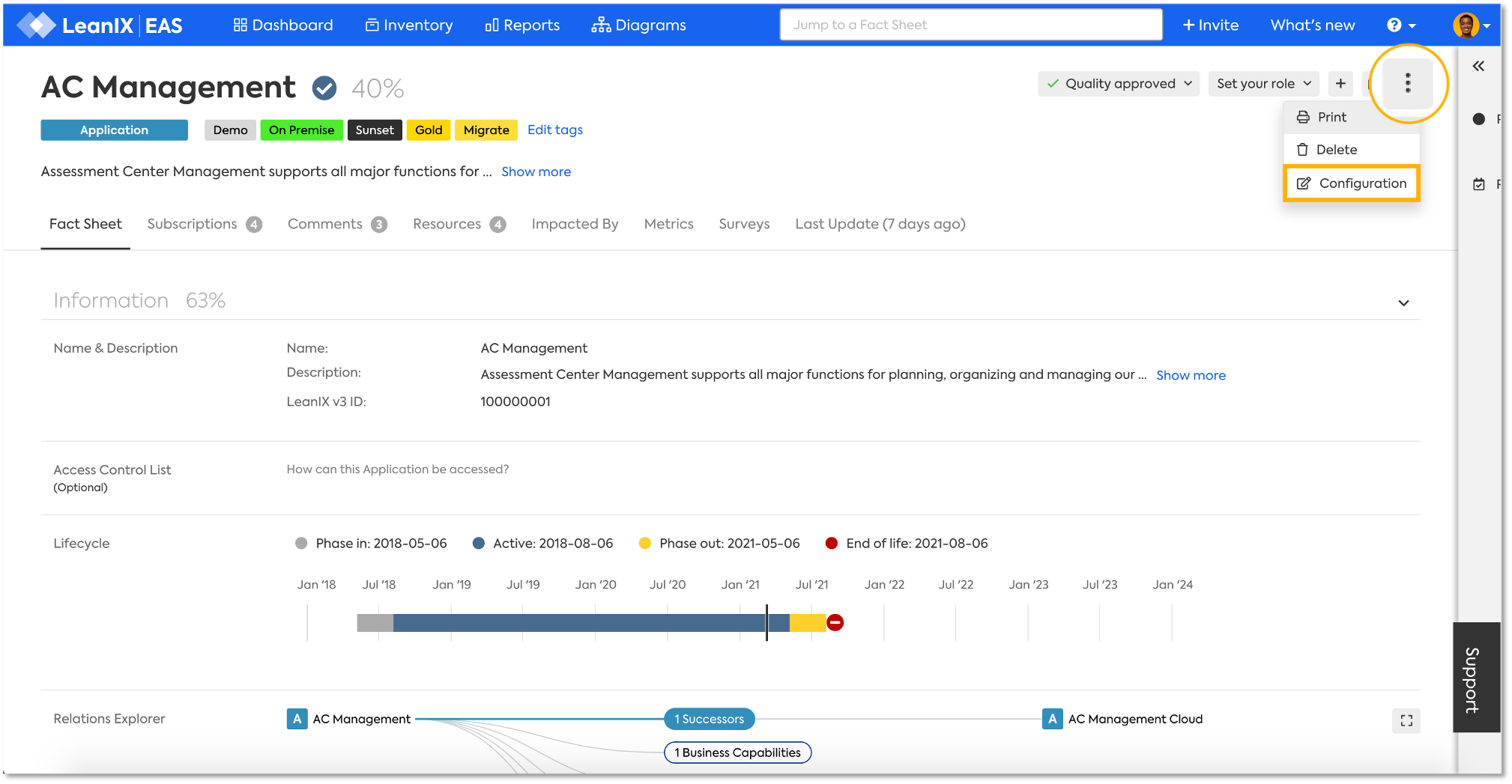1512x784 pixels.
Task: Click the Phase in legend dot
Action: 301,544
